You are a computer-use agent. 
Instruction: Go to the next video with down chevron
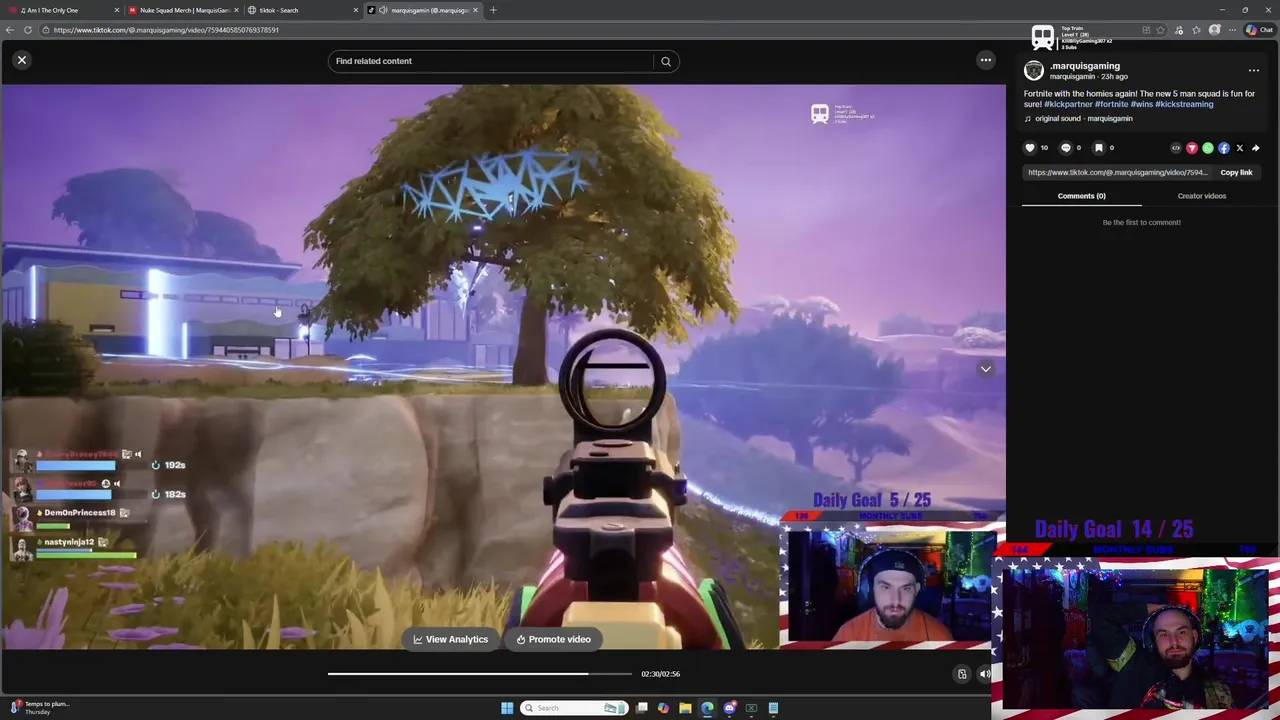coord(985,369)
